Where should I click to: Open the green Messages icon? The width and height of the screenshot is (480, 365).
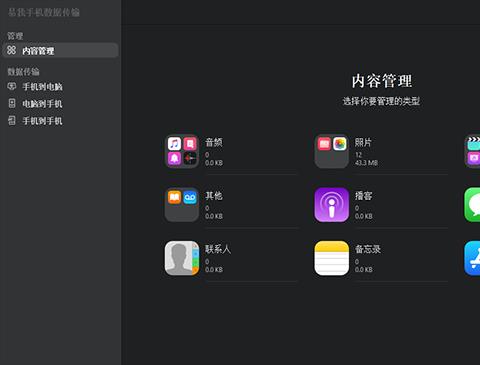tap(472, 205)
